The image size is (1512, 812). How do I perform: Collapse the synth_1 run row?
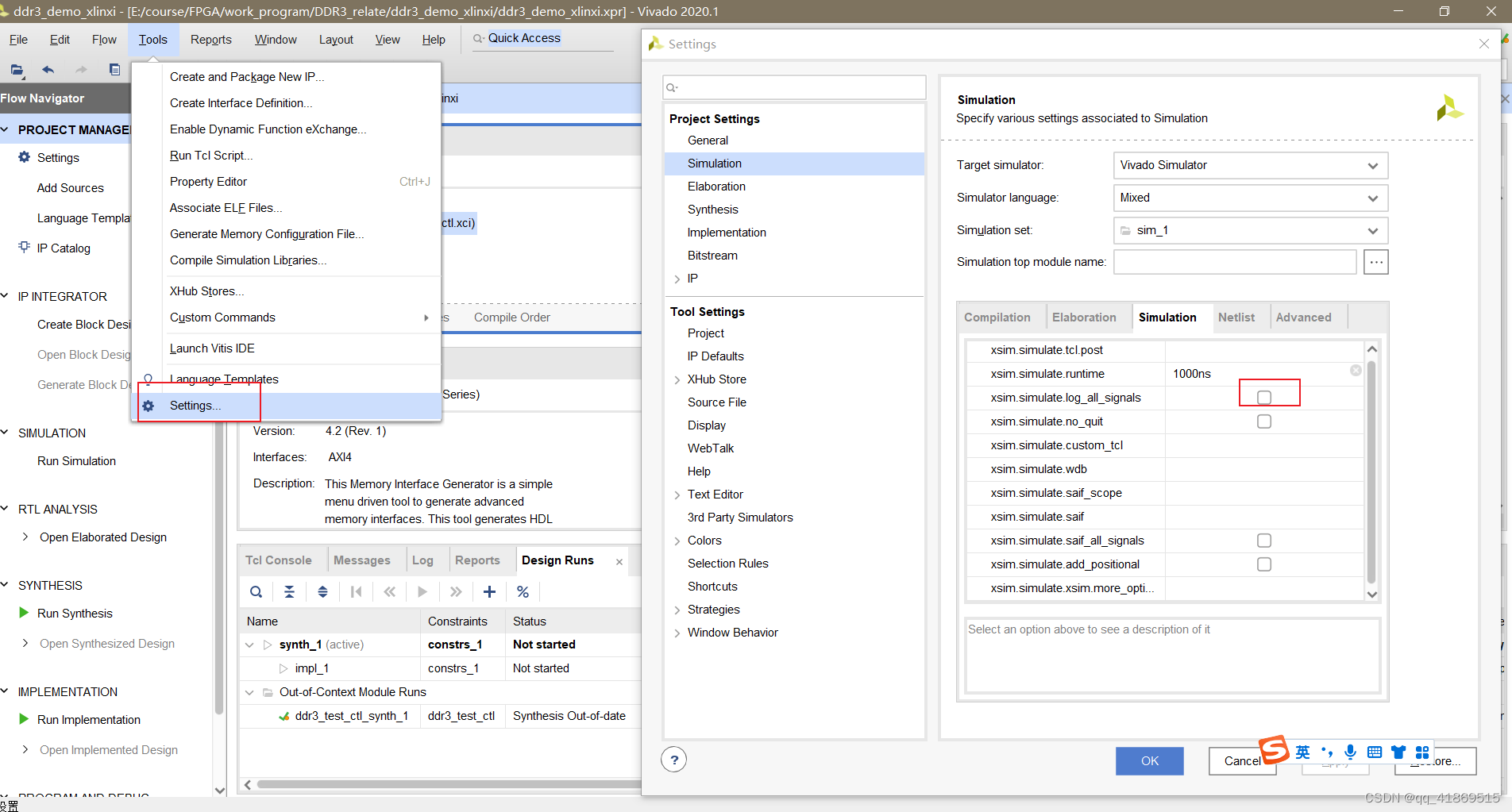[x=249, y=645]
